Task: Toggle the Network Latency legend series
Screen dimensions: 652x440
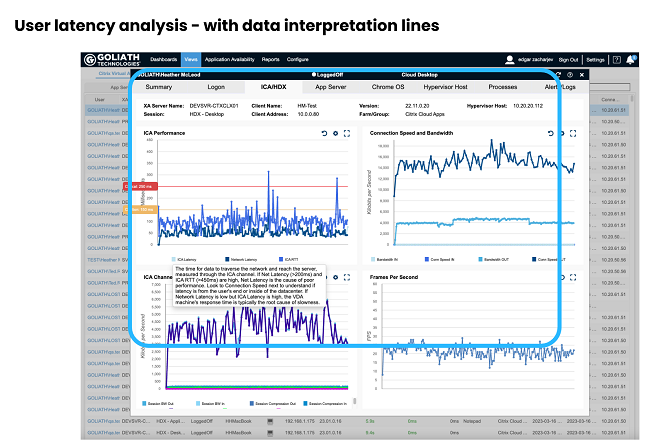Action: coord(241,260)
